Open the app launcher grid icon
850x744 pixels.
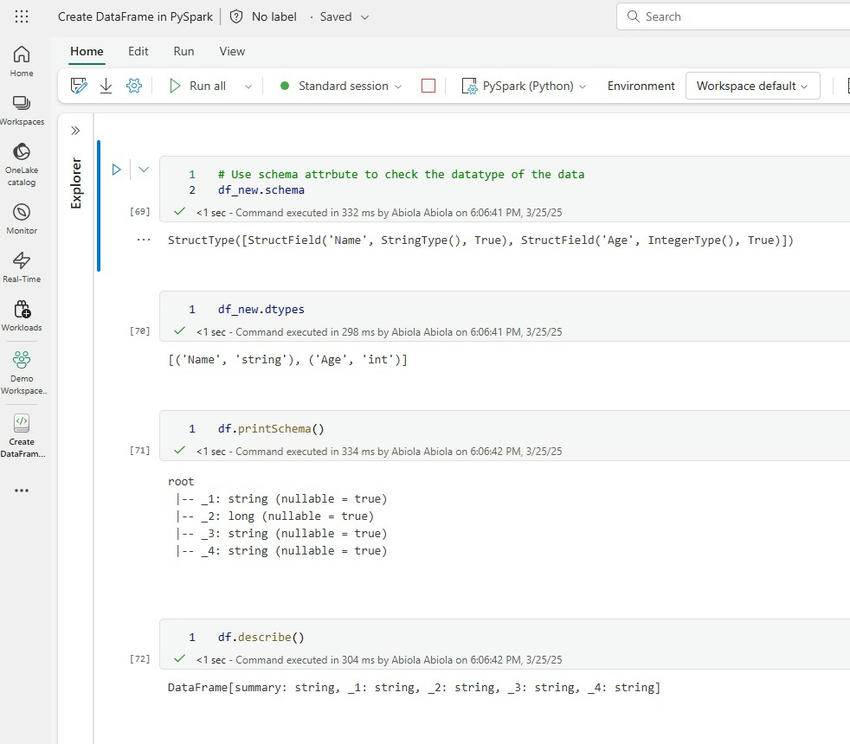click(x=21, y=17)
